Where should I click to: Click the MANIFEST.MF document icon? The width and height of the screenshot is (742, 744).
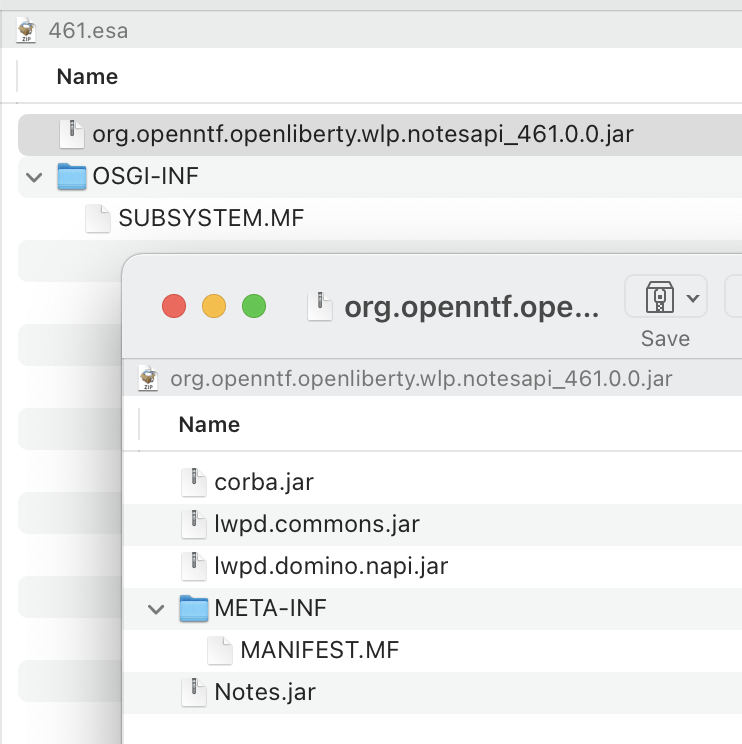pos(220,650)
